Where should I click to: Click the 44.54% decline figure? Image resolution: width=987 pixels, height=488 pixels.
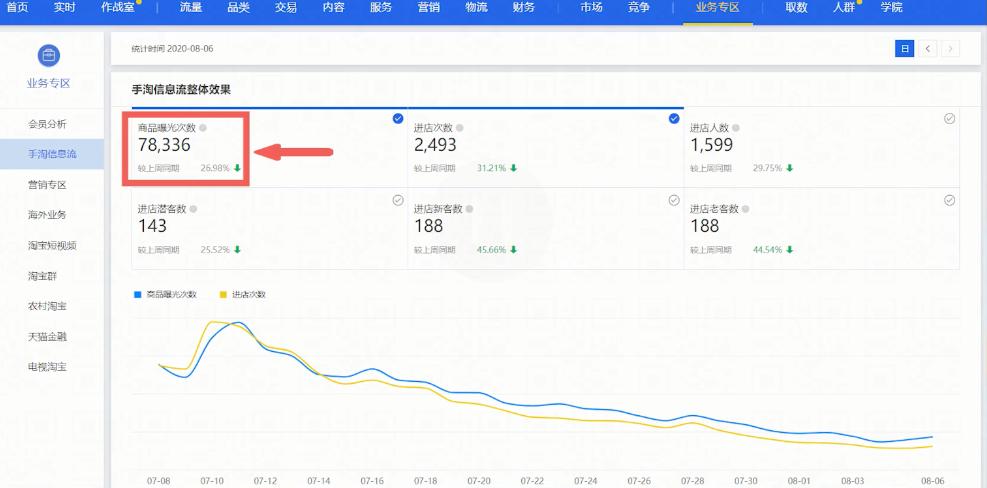(x=767, y=250)
